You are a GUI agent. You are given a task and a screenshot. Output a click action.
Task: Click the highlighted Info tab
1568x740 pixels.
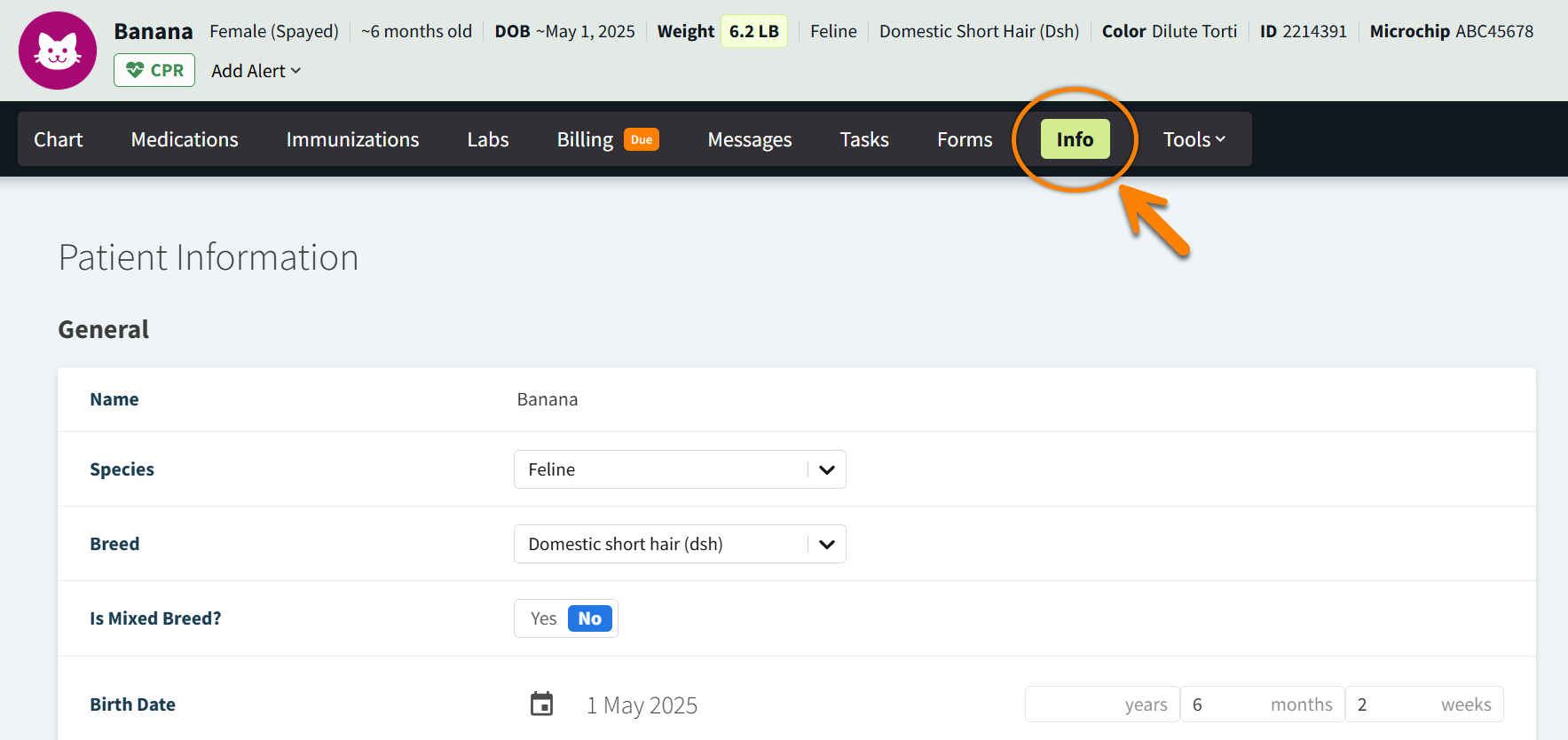point(1075,139)
